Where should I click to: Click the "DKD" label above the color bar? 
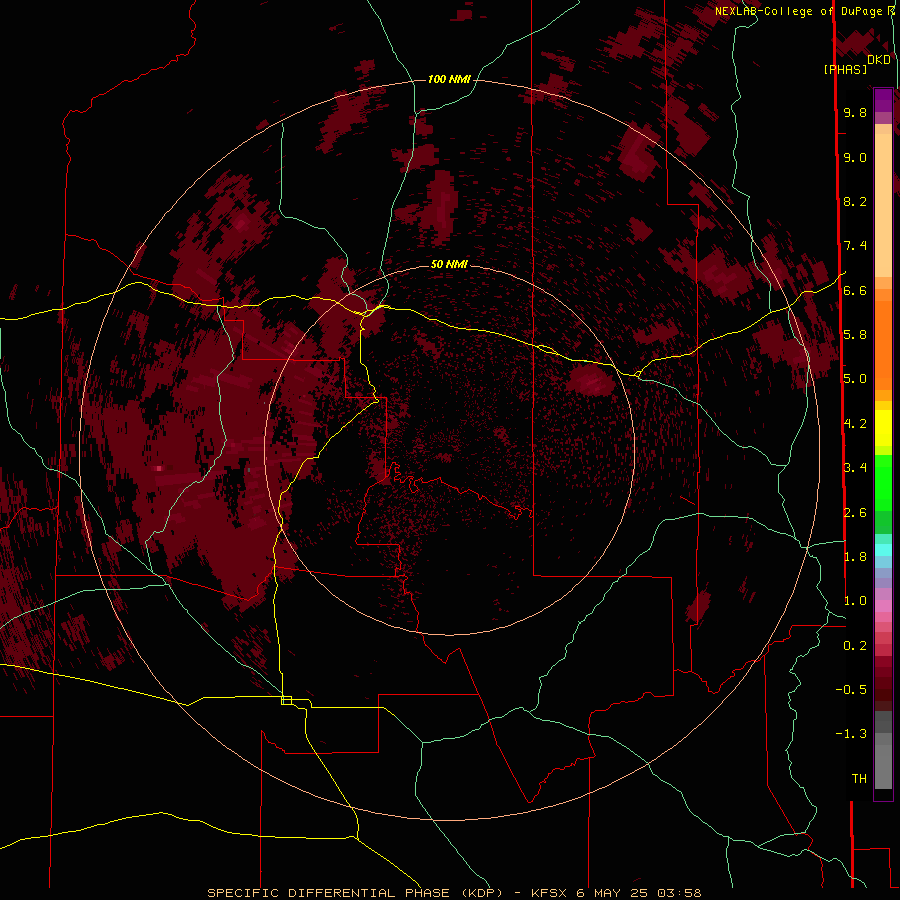pyautogui.click(x=878, y=60)
